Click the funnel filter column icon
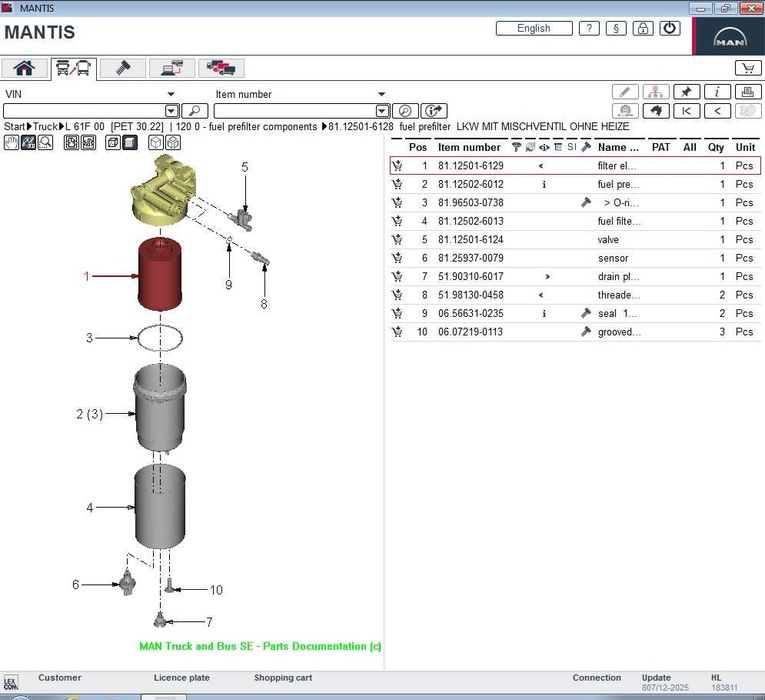This screenshot has width=765, height=700. [516, 147]
